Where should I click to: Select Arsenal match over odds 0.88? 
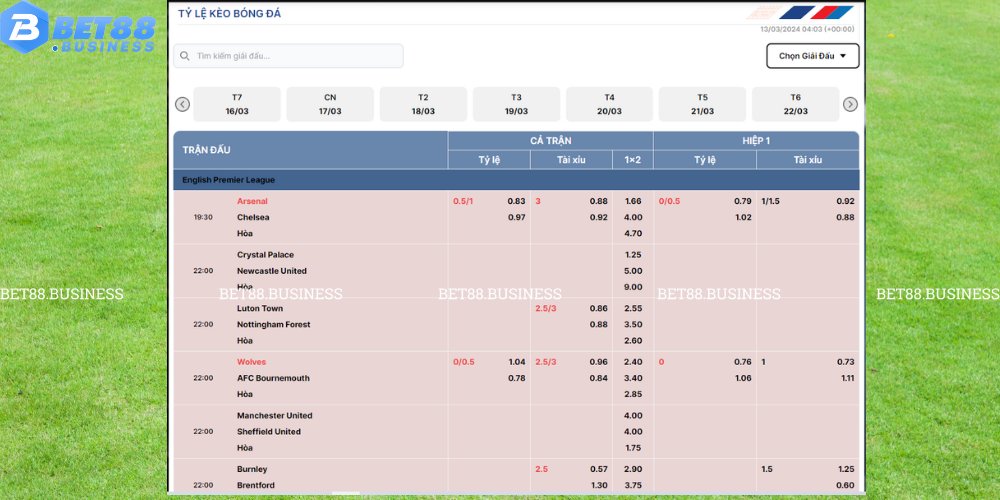point(598,201)
